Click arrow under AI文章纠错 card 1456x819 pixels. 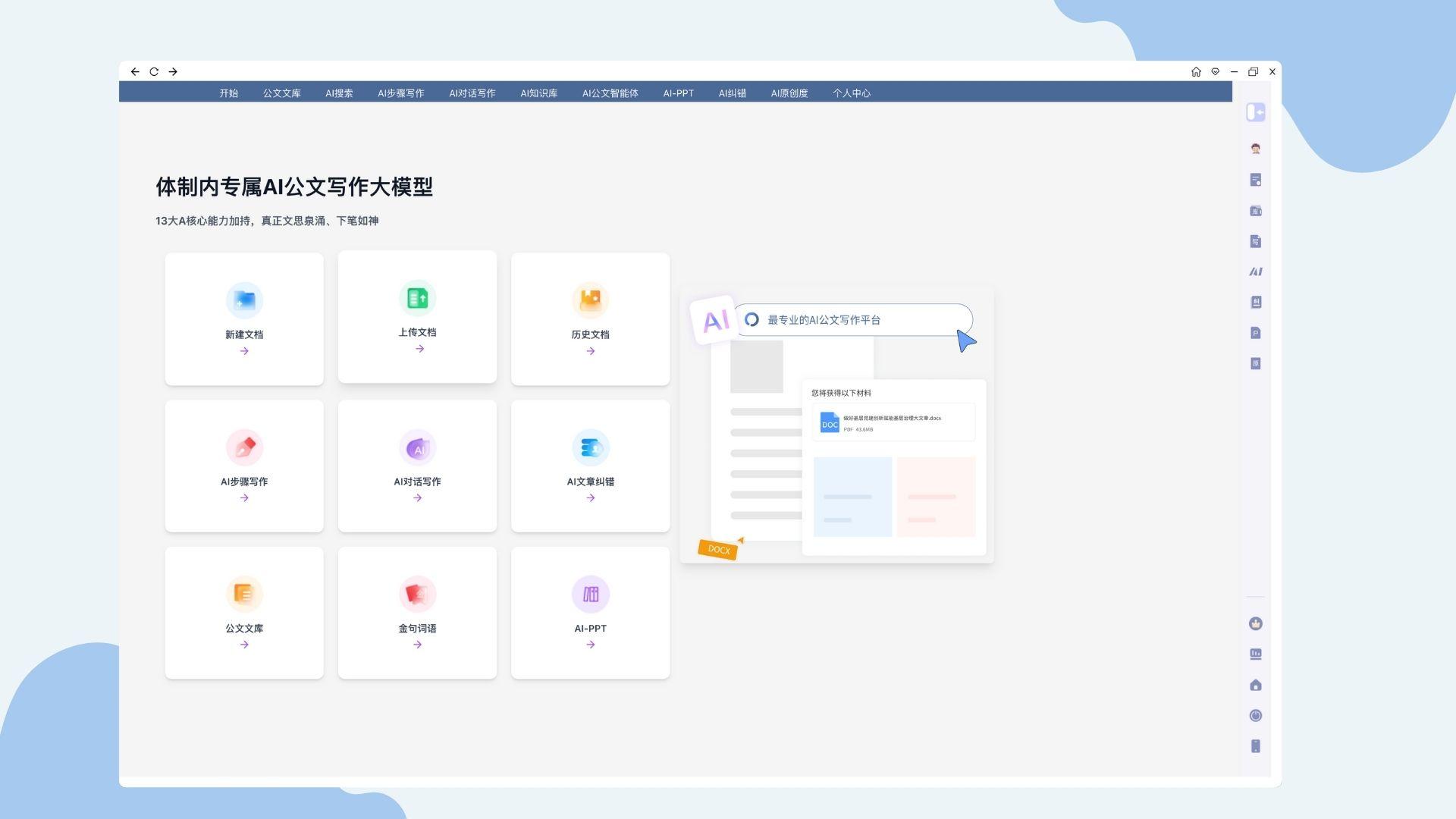pyautogui.click(x=590, y=498)
